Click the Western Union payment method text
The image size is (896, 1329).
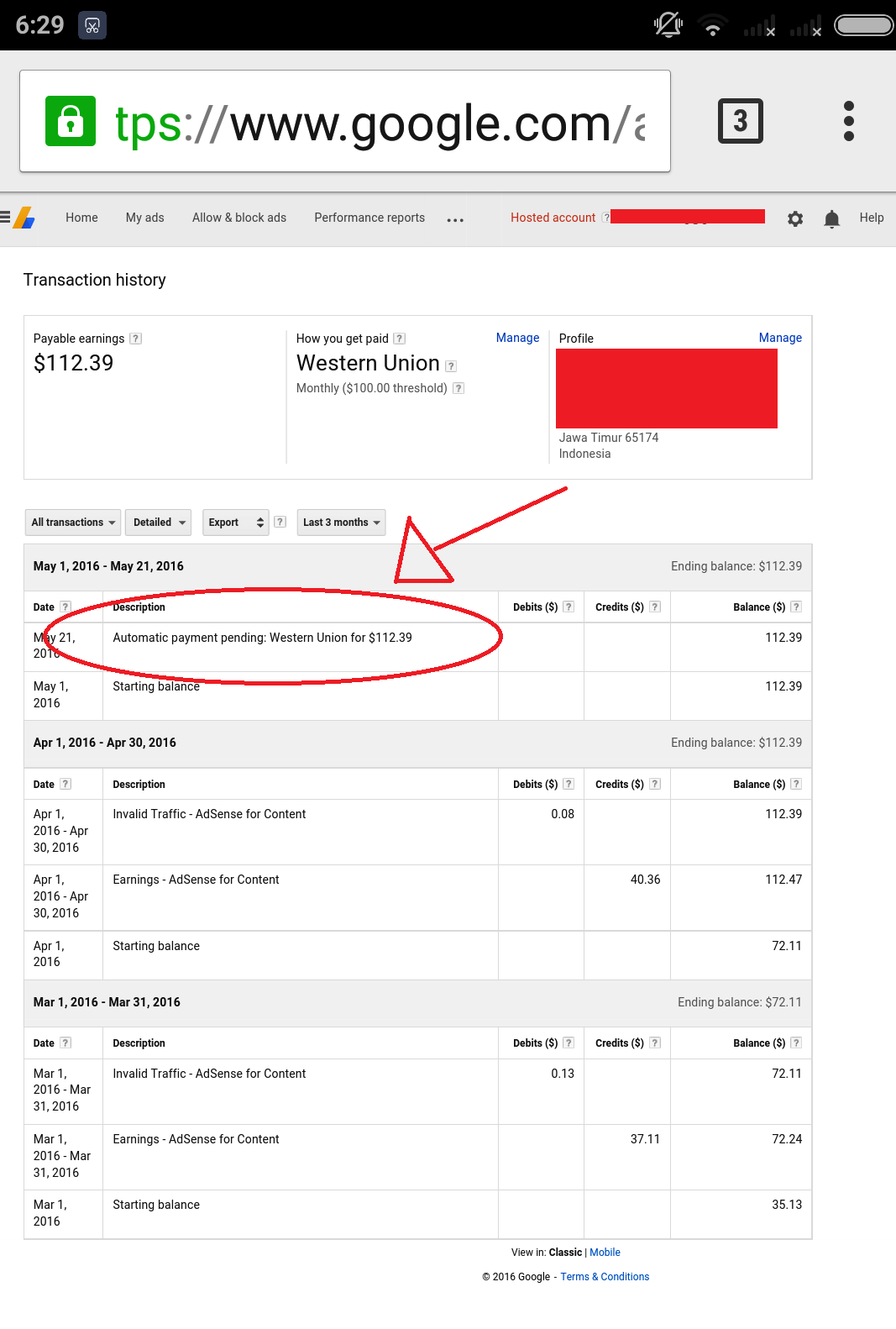[368, 363]
